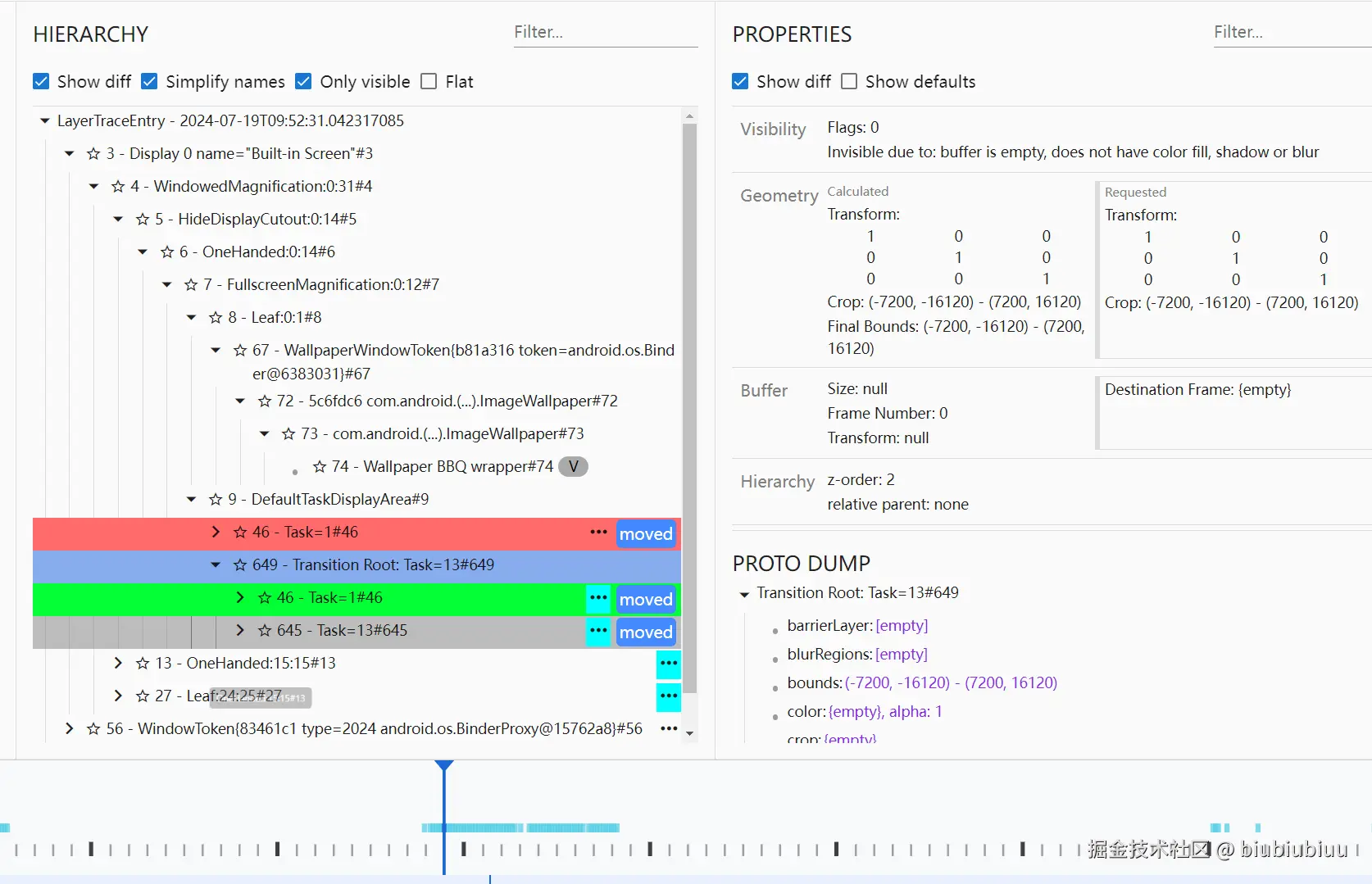Viewport: 1372px width, 884px height.
Task: Star the Wallpaper BBQ wrapper#74 layer
Action: point(320,467)
